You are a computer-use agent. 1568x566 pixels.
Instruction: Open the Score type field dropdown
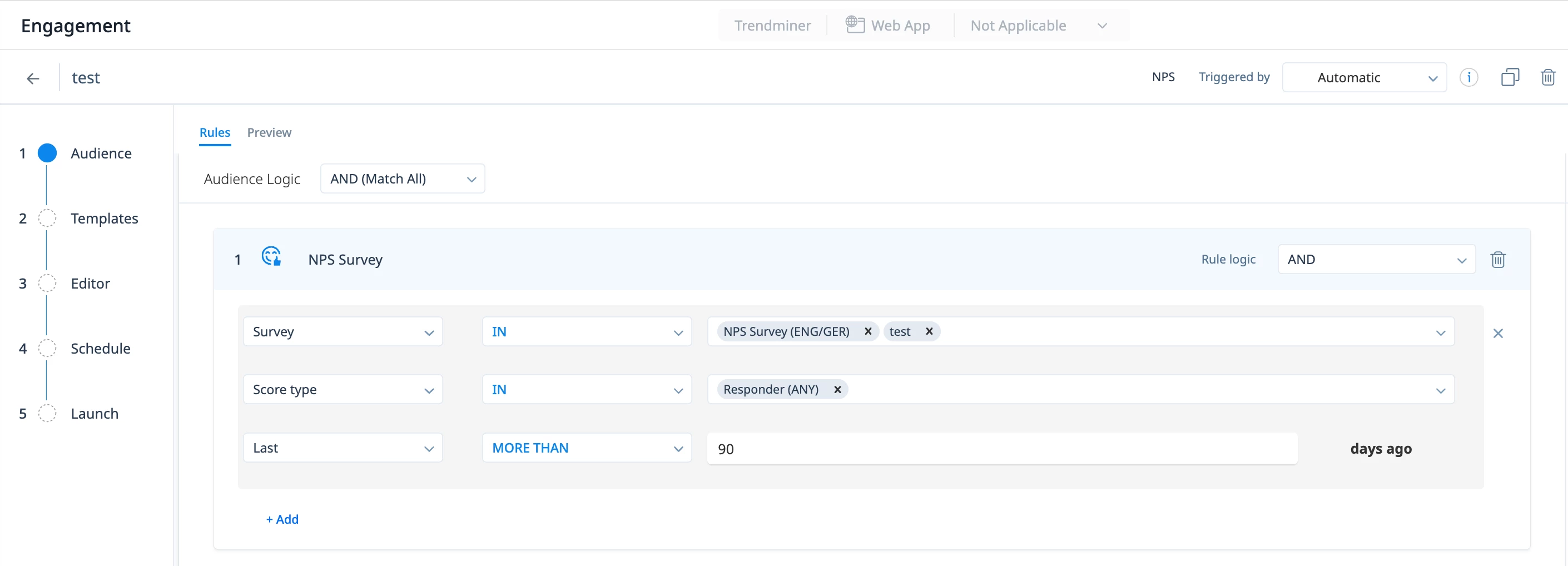[343, 390]
